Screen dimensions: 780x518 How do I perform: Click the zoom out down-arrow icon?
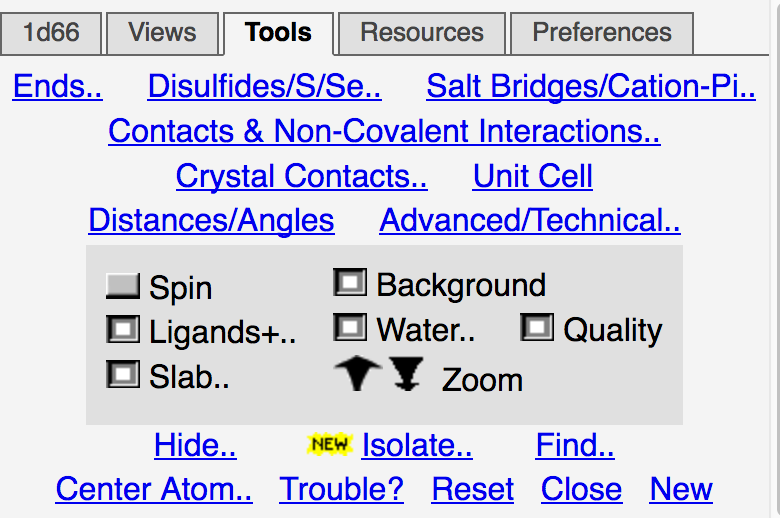pos(406,374)
